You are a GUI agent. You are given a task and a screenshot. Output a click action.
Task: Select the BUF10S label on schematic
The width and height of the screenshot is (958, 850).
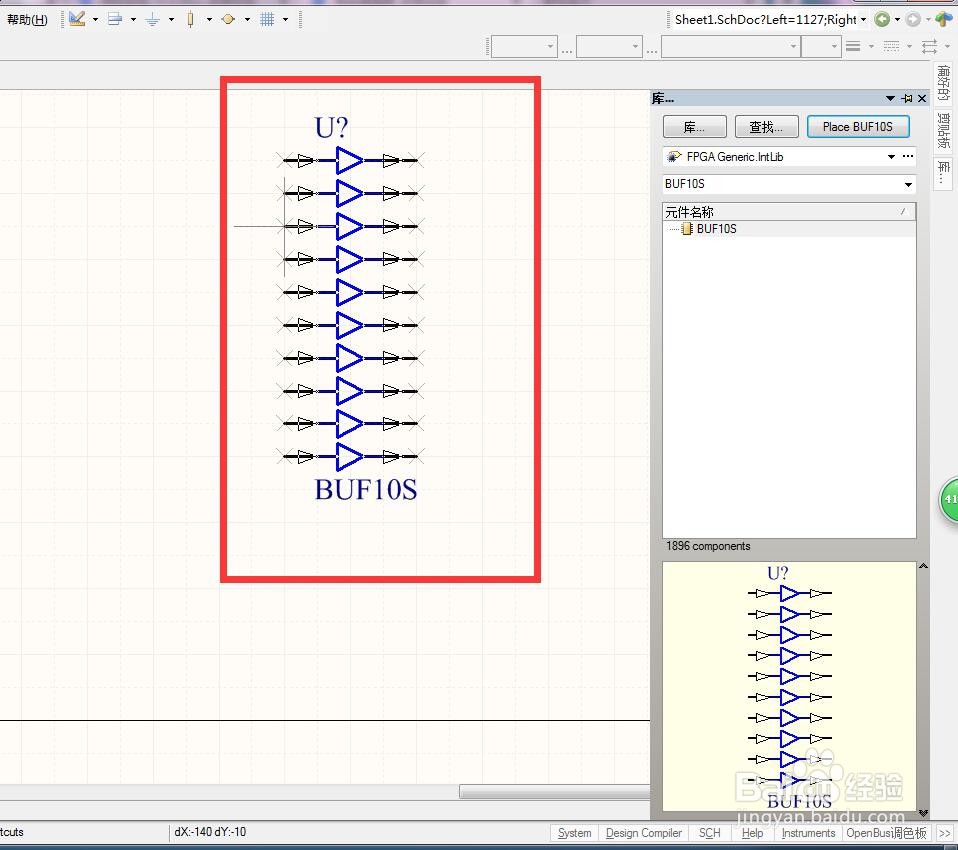(x=365, y=489)
